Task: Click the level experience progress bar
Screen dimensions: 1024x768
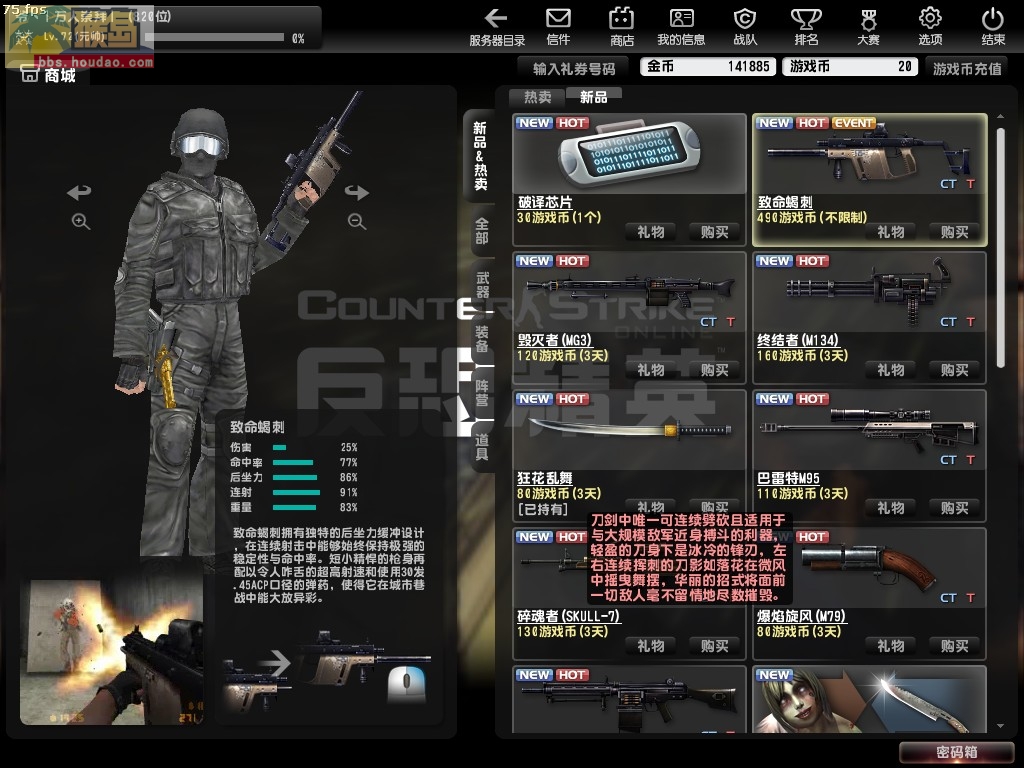Action: [214, 38]
